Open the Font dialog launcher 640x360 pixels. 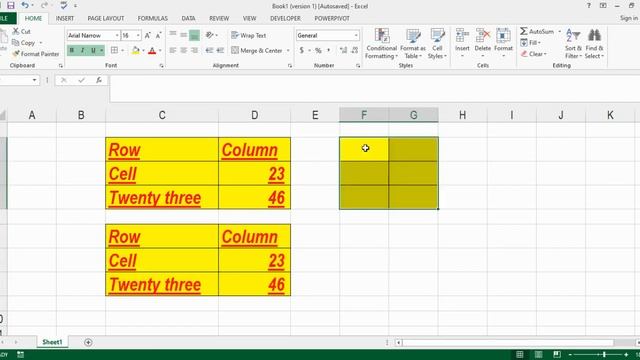pos(161,66)
